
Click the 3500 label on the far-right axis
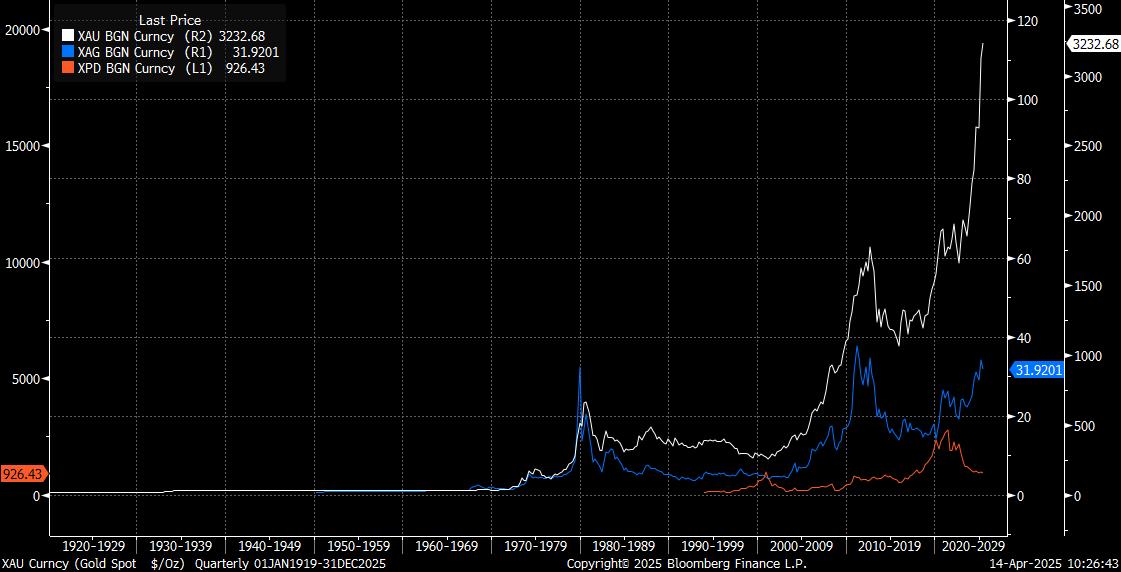[1088, 9]
